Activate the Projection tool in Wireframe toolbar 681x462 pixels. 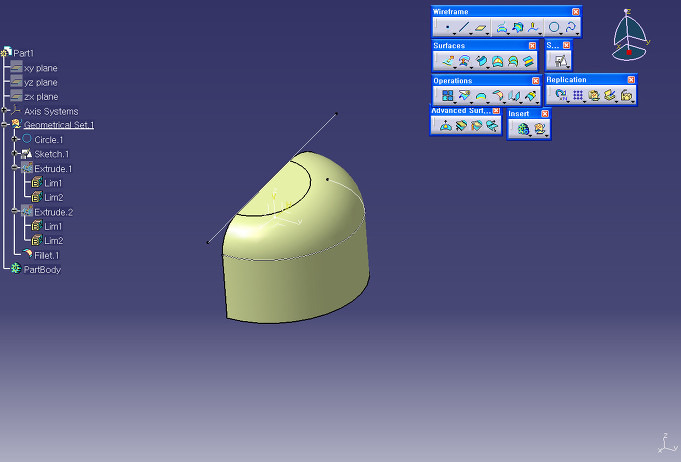pyautogui.click(x=502, y=28)
